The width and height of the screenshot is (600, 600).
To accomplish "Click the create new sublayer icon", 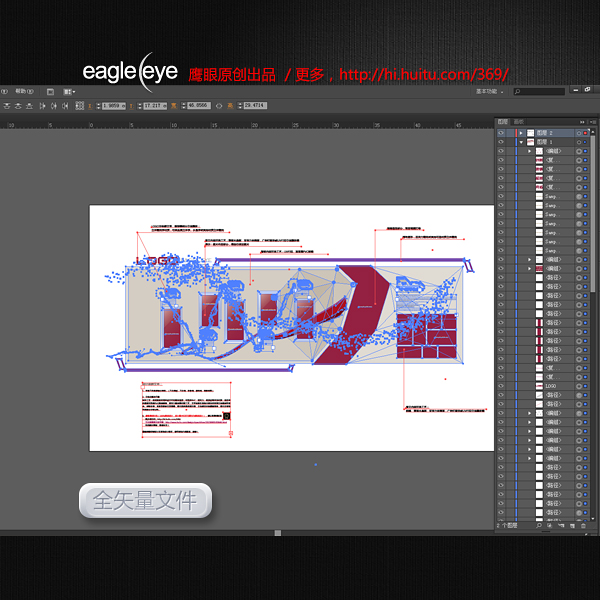I will pos(561,526).
